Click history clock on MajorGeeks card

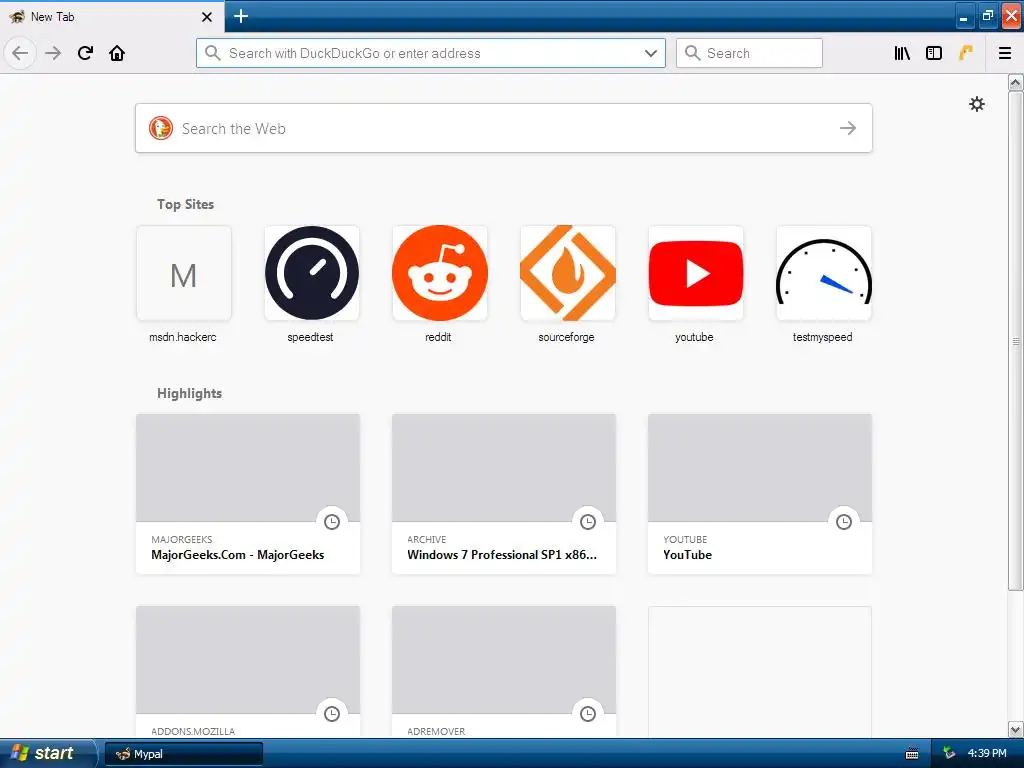point(332,521)
